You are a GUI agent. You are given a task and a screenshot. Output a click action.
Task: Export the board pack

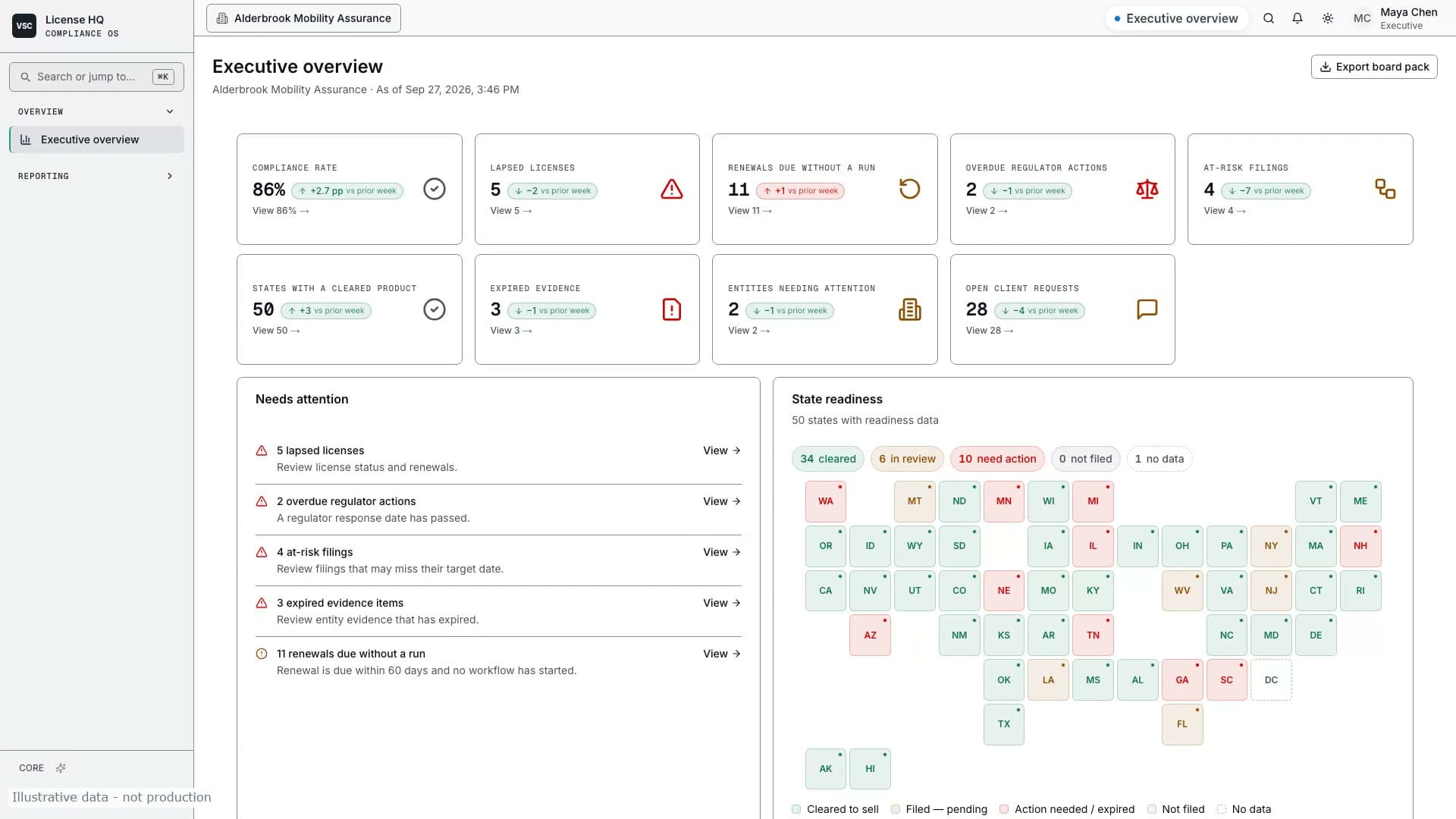(1374, 67)
